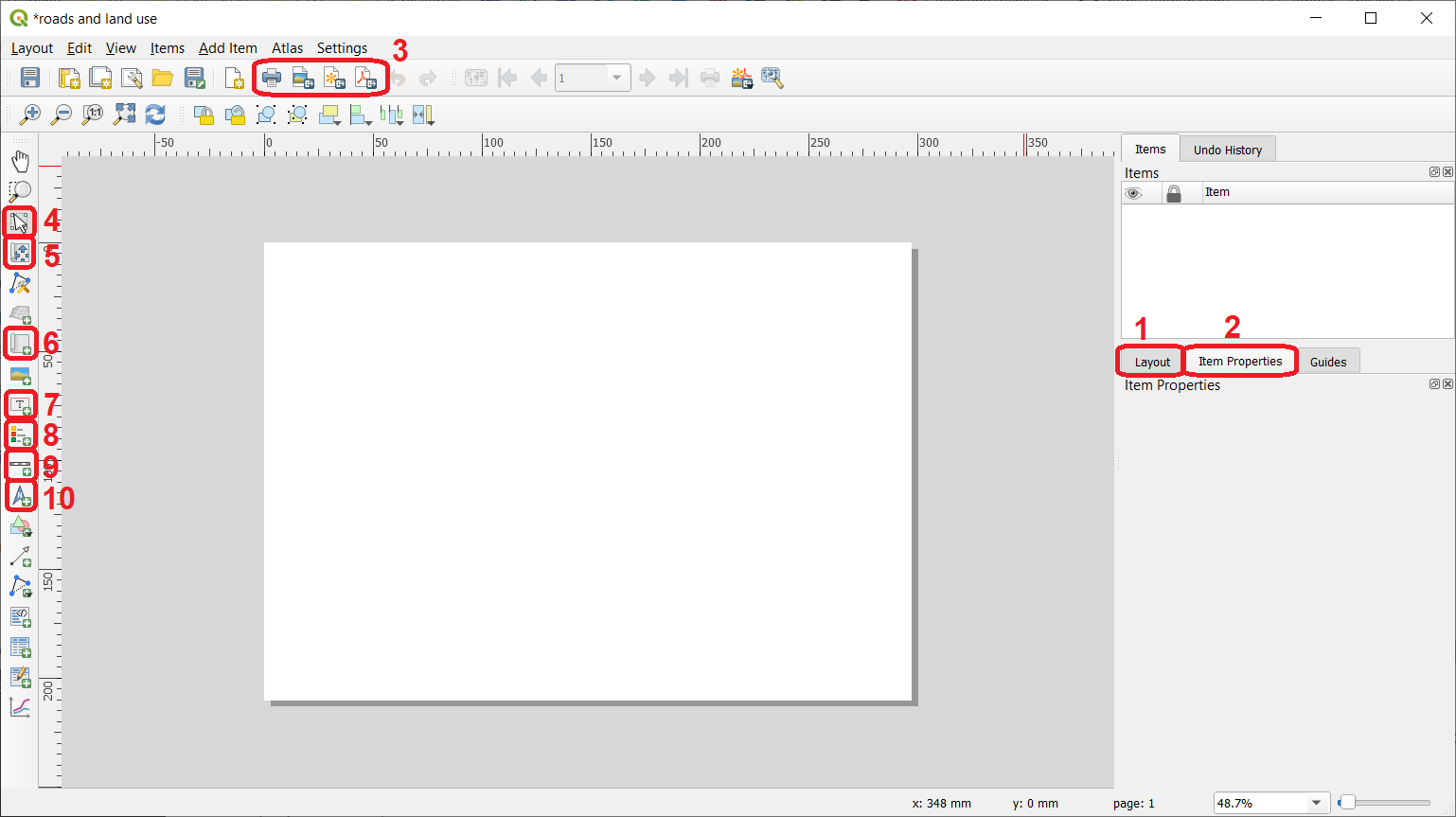Open the atlas feature combo box

[x=593, y=78]
